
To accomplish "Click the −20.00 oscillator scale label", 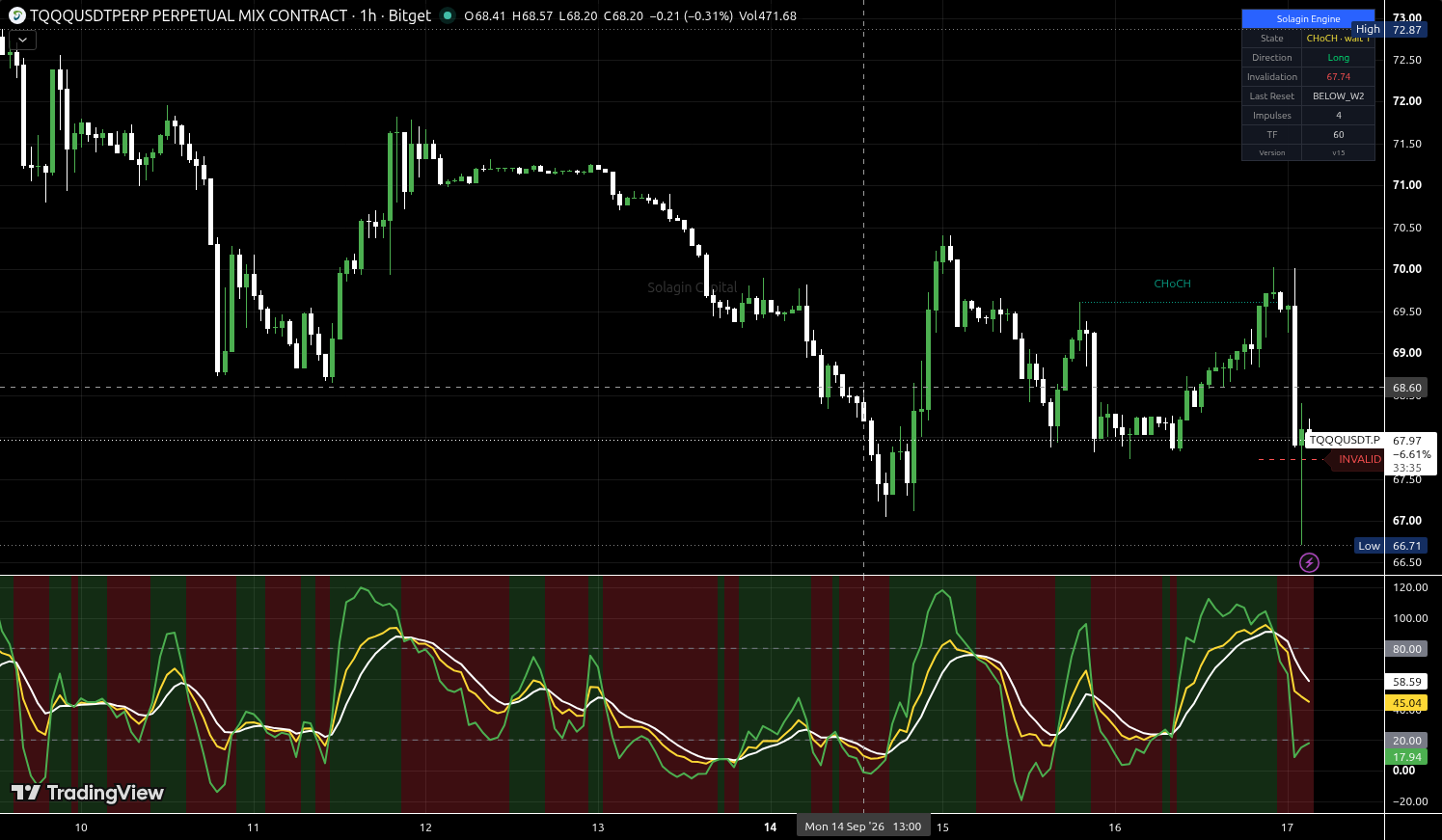I will click(x=1409, y=801).
